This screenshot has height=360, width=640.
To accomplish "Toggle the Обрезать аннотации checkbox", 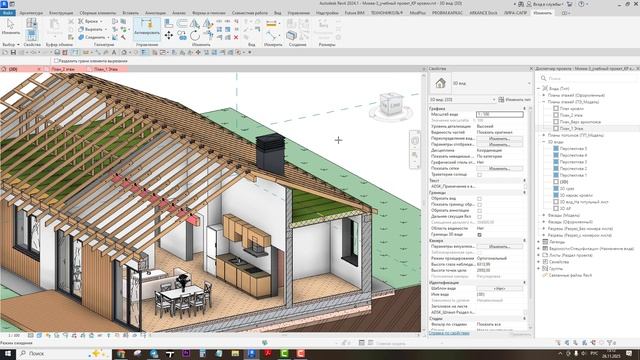I will click(479, 211).
